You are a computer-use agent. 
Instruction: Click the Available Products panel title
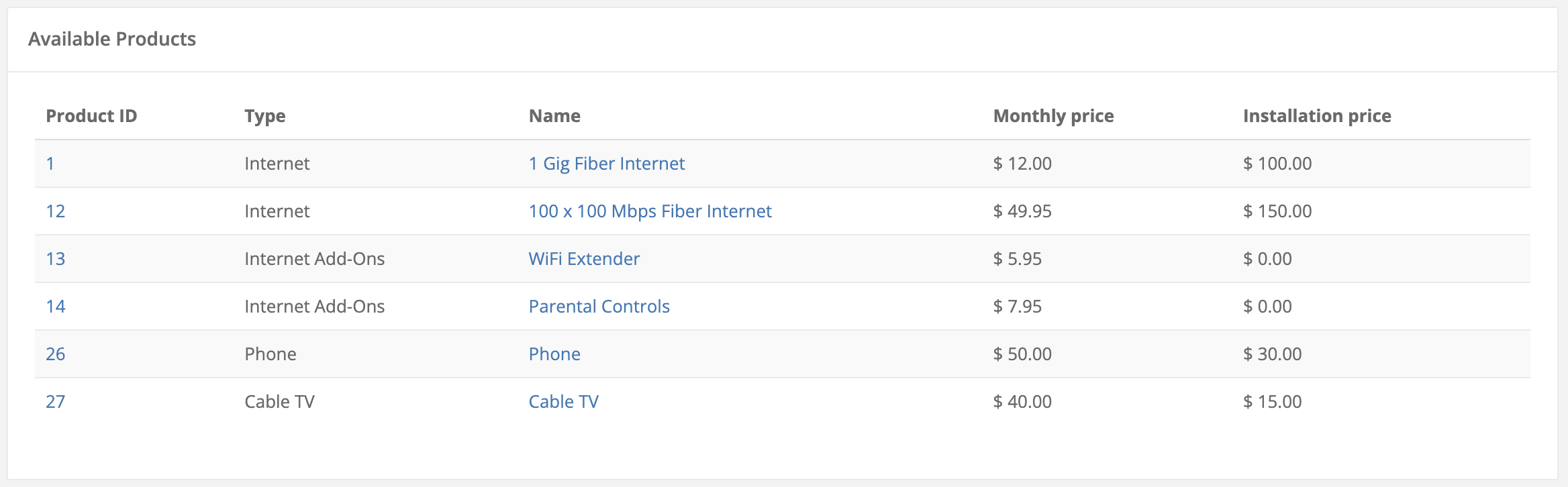[112, 39]
